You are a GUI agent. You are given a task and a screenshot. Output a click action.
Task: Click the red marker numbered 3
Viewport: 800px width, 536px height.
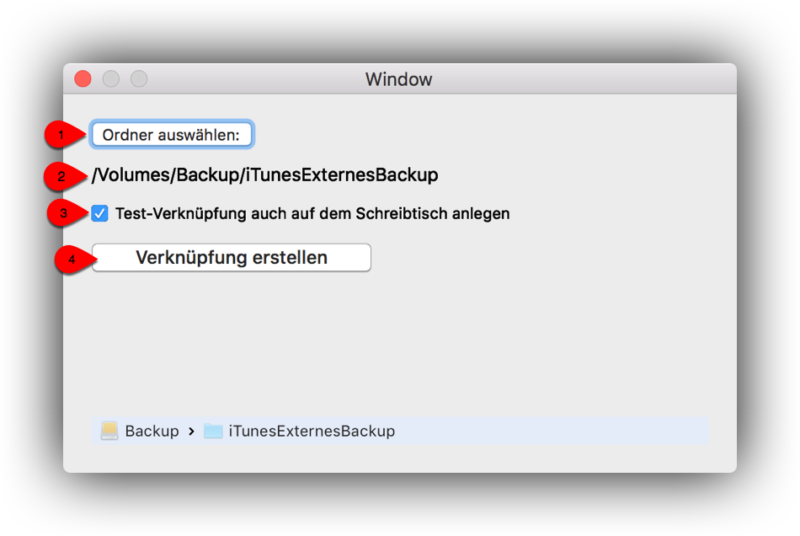(x=66, y=213)
